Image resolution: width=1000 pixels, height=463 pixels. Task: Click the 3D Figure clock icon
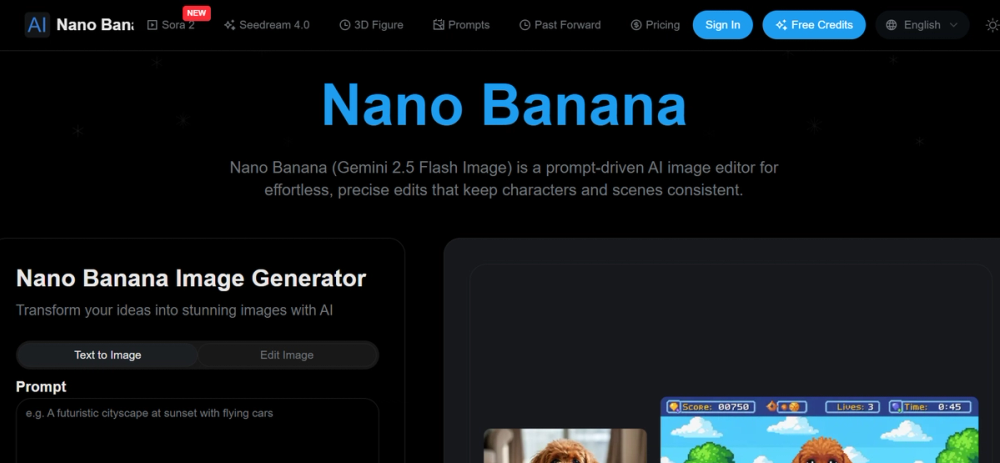pos(344,25)
